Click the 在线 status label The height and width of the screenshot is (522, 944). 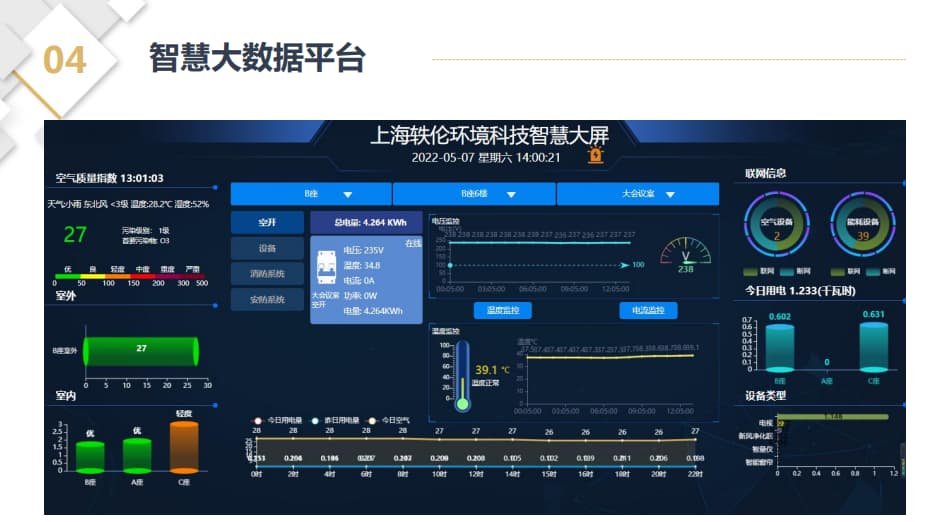pos(413,243)
